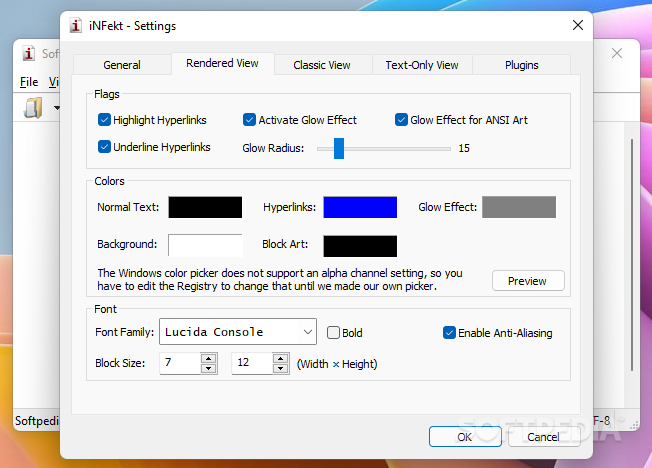Click the folder open icon in background window
Screen dimensions: 652x468
(33, 108)
